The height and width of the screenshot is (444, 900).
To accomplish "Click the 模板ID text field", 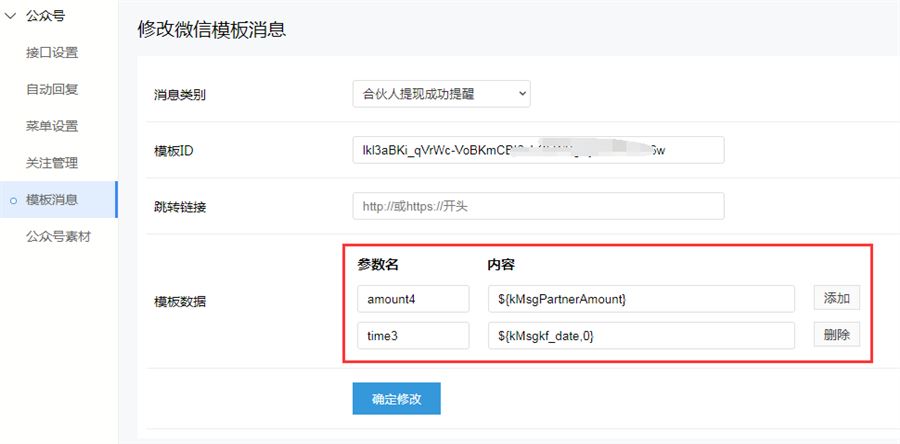I will click(x=537, y=150).
